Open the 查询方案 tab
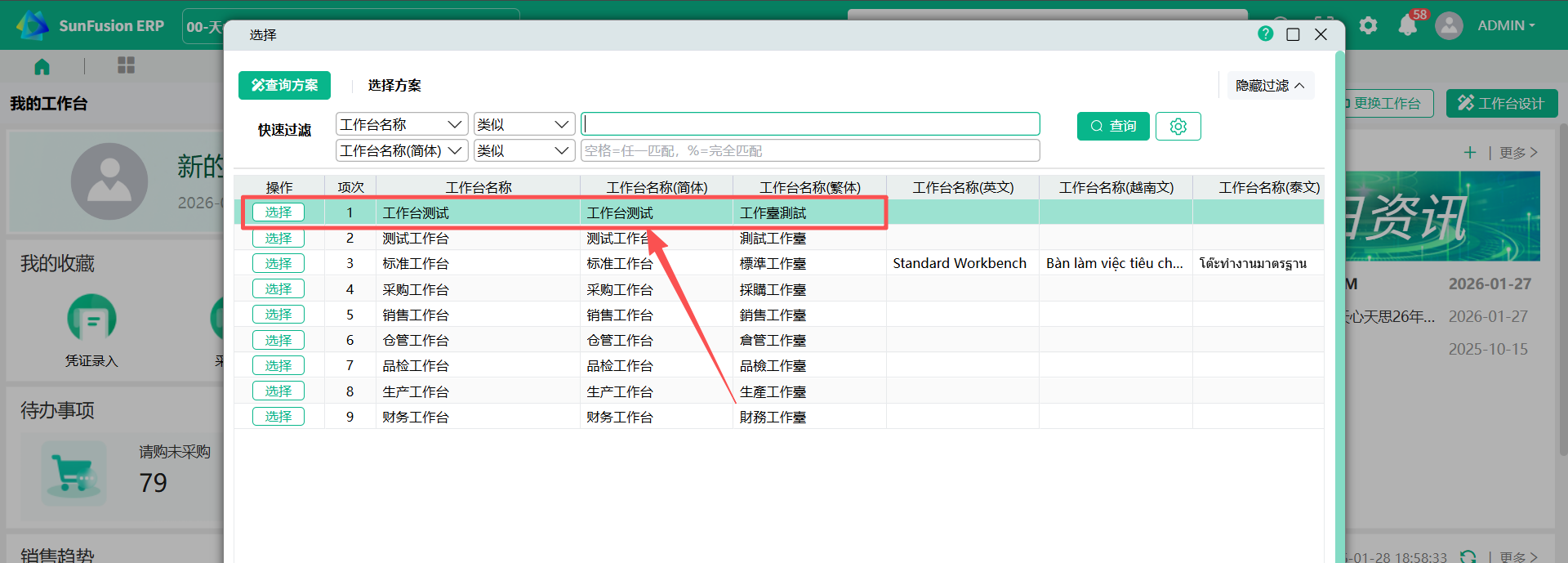The width and height of the screenshot is (1568, 563). tap(284, 86)
